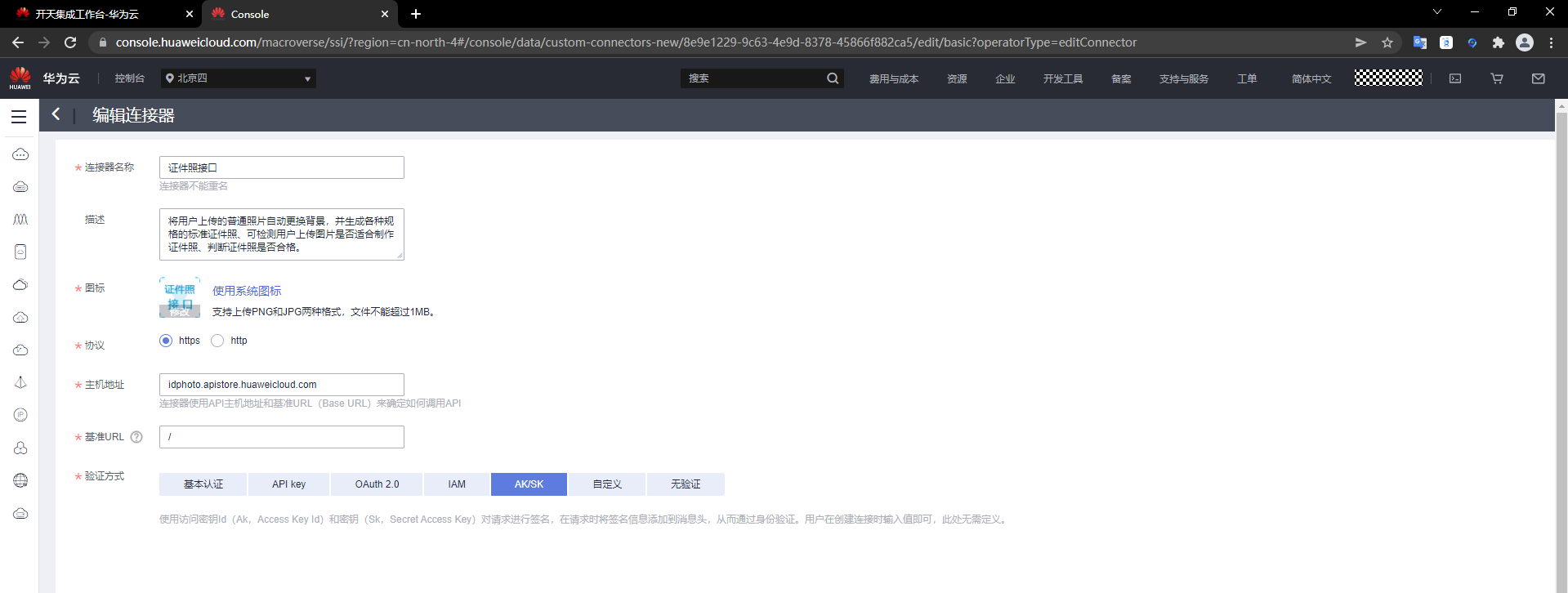
Task: Click the account name in the top bar
Action: 1388,78
